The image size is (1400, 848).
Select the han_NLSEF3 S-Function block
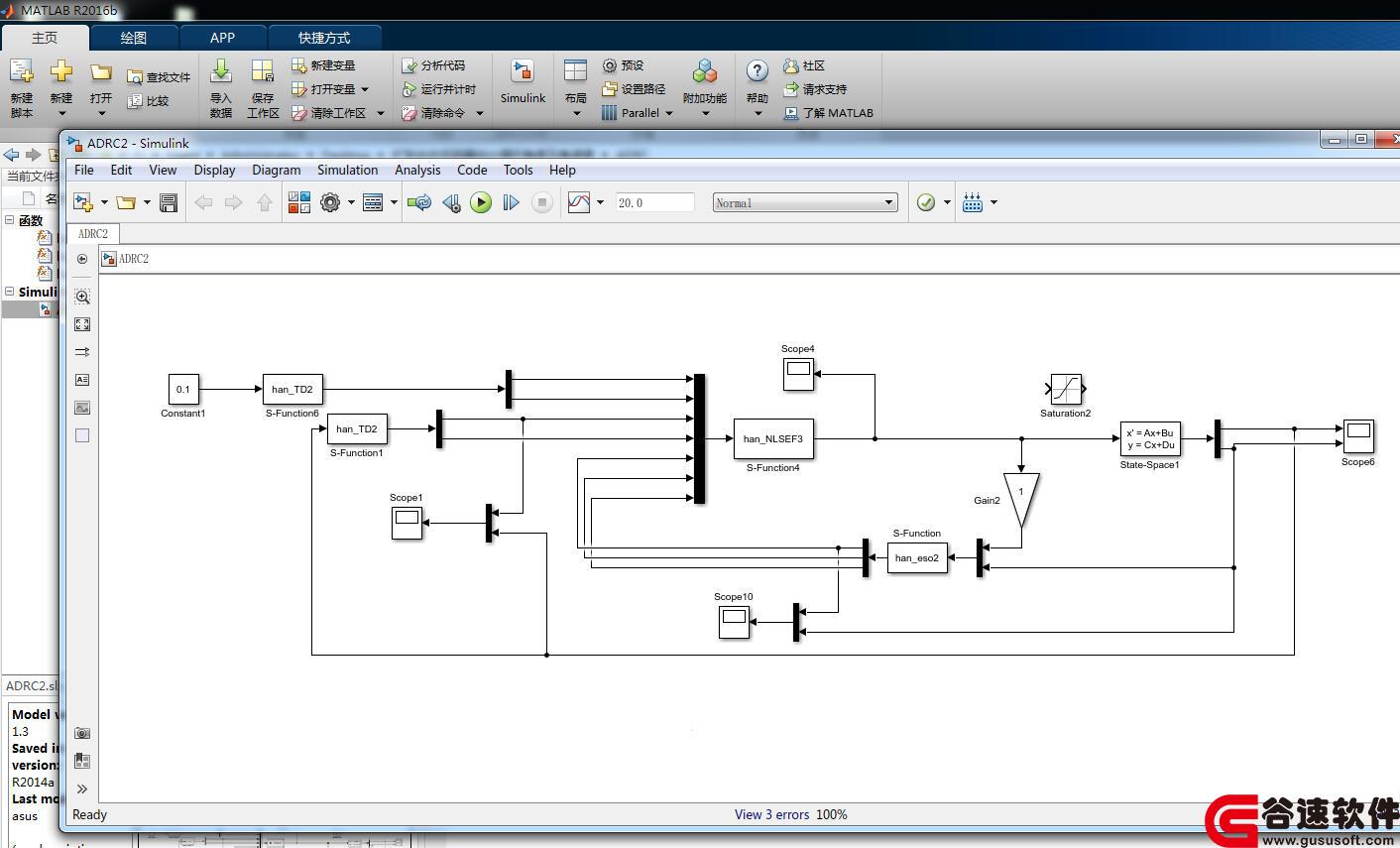coord(773,438)
